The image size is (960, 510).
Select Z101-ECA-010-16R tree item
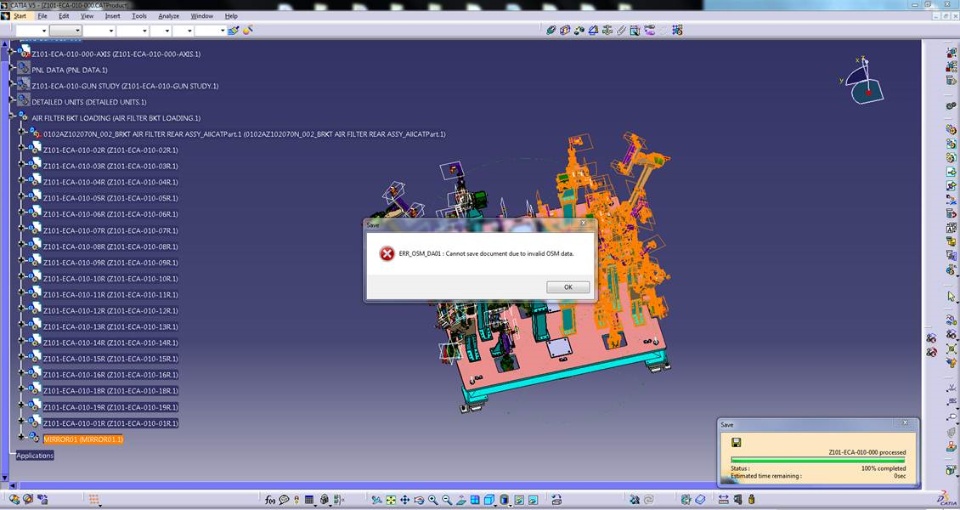[x=111, y=375]
